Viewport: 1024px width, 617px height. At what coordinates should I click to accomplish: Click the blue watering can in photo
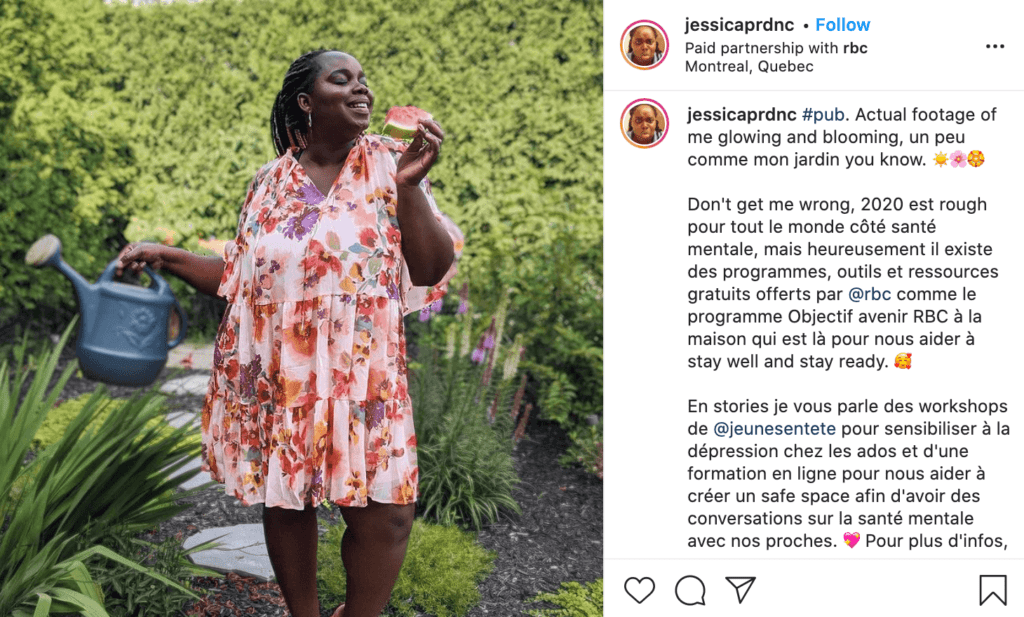(110, 312)
